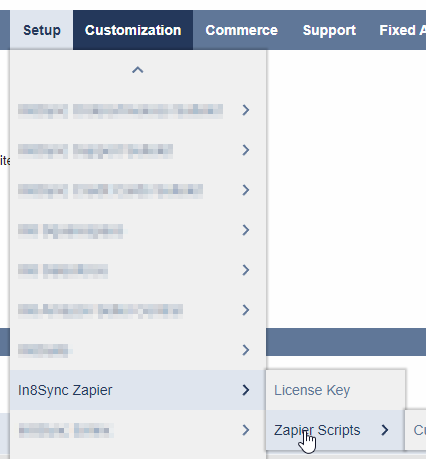Open the Commerce menu
Screen dimensions: 426x459
[242, 30]
